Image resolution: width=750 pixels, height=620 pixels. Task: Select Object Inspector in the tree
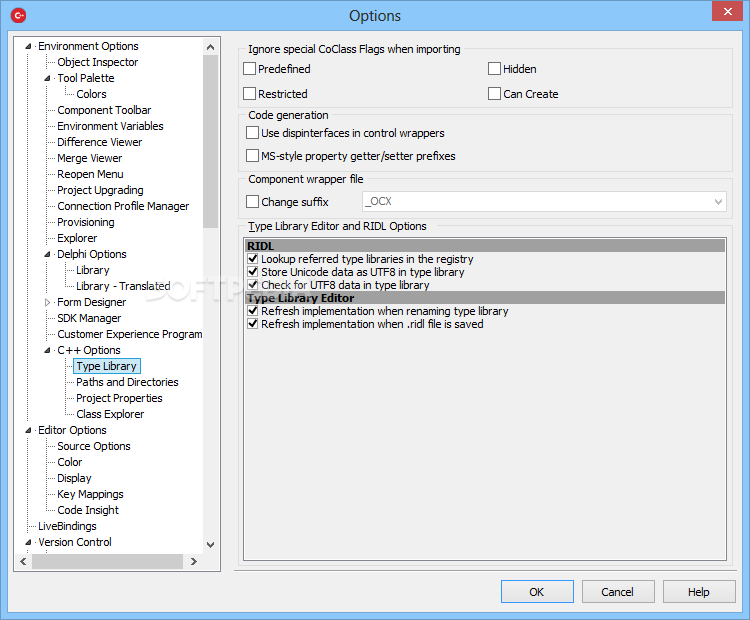coord(98,62)
